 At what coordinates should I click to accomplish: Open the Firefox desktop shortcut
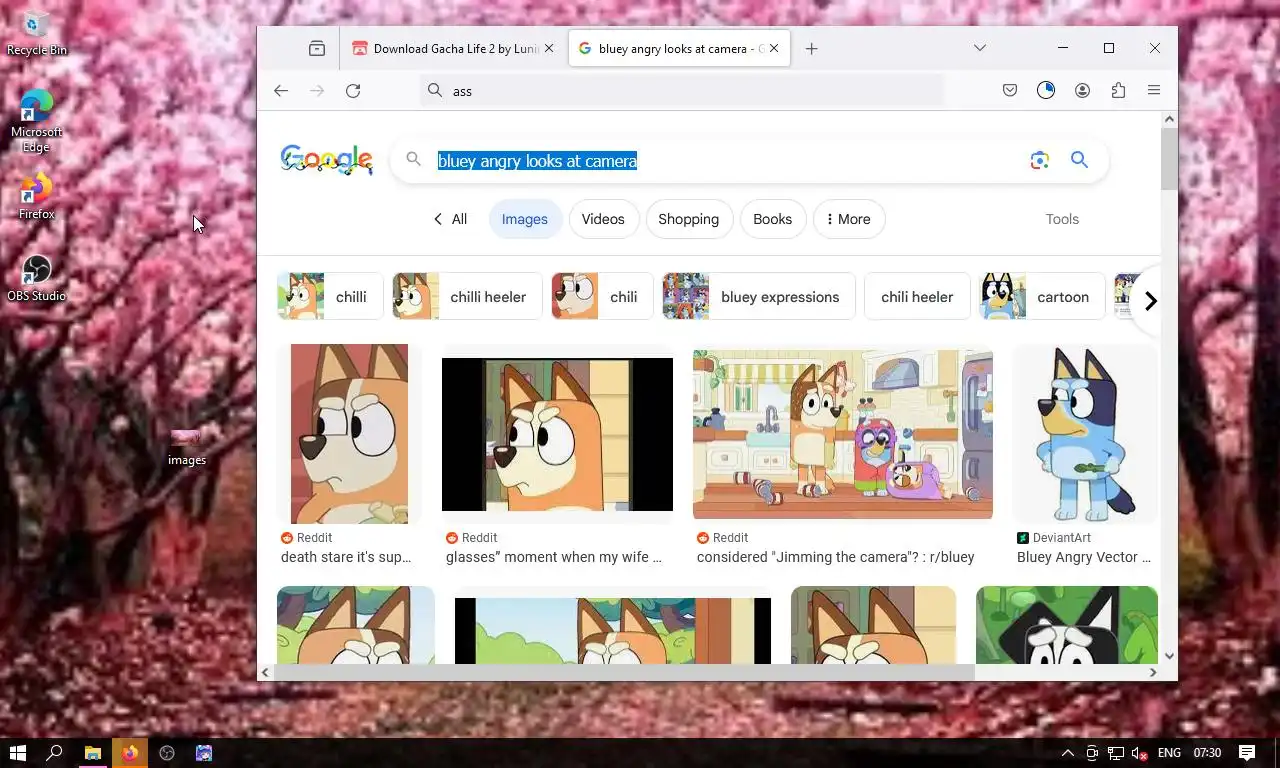pyautogui.click(x=36, y=196)
